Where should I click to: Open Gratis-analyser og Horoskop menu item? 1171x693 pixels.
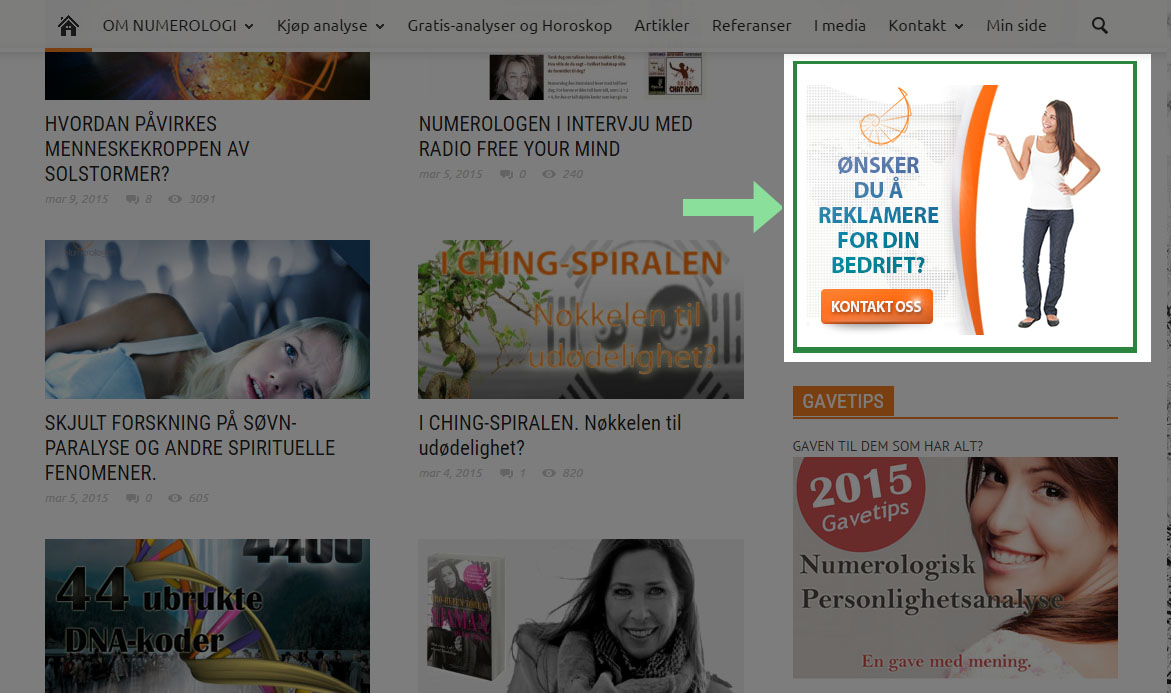pos(509,25)
